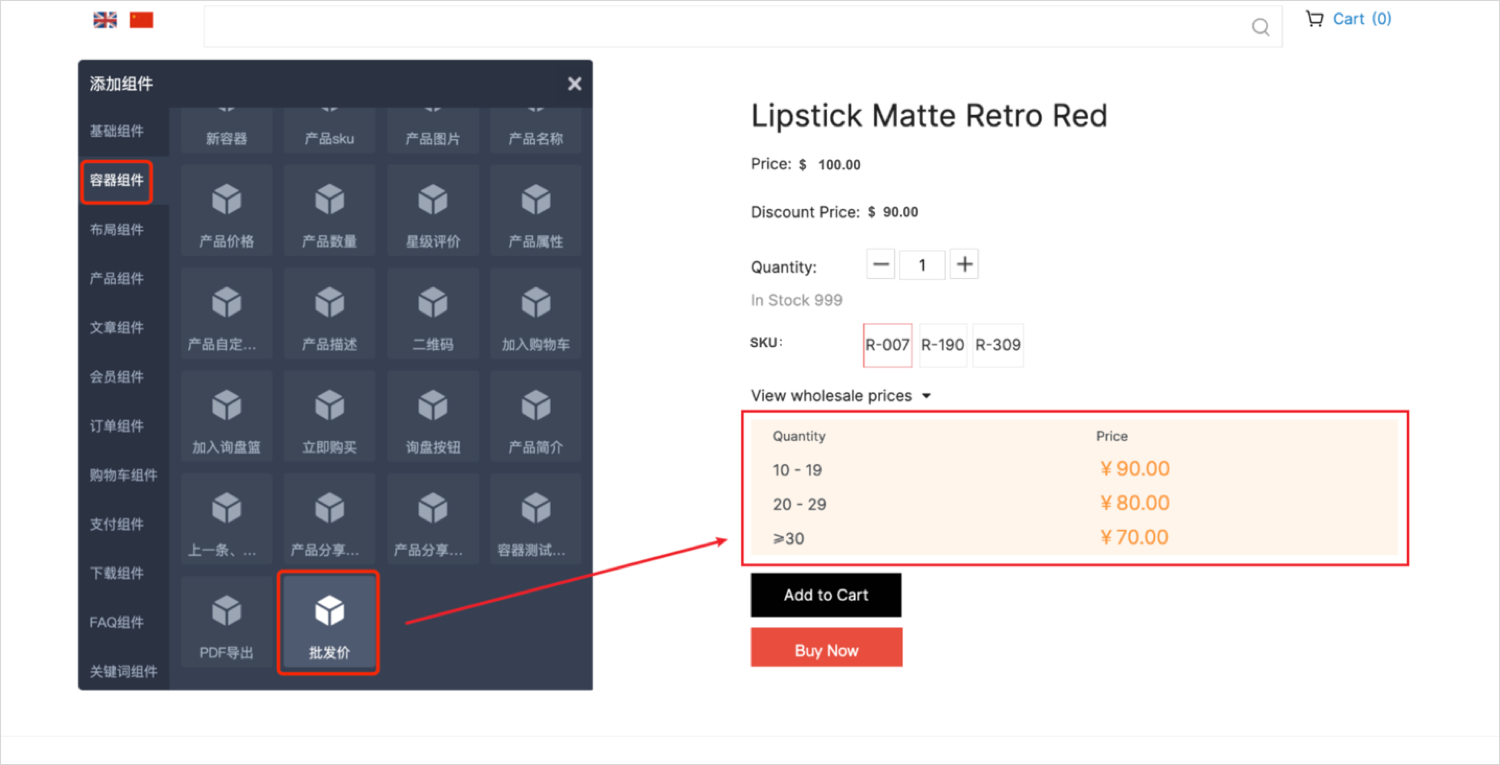
Task: Collapse the View wholesale prices dropdown
Action: click(x=840, y=396)
